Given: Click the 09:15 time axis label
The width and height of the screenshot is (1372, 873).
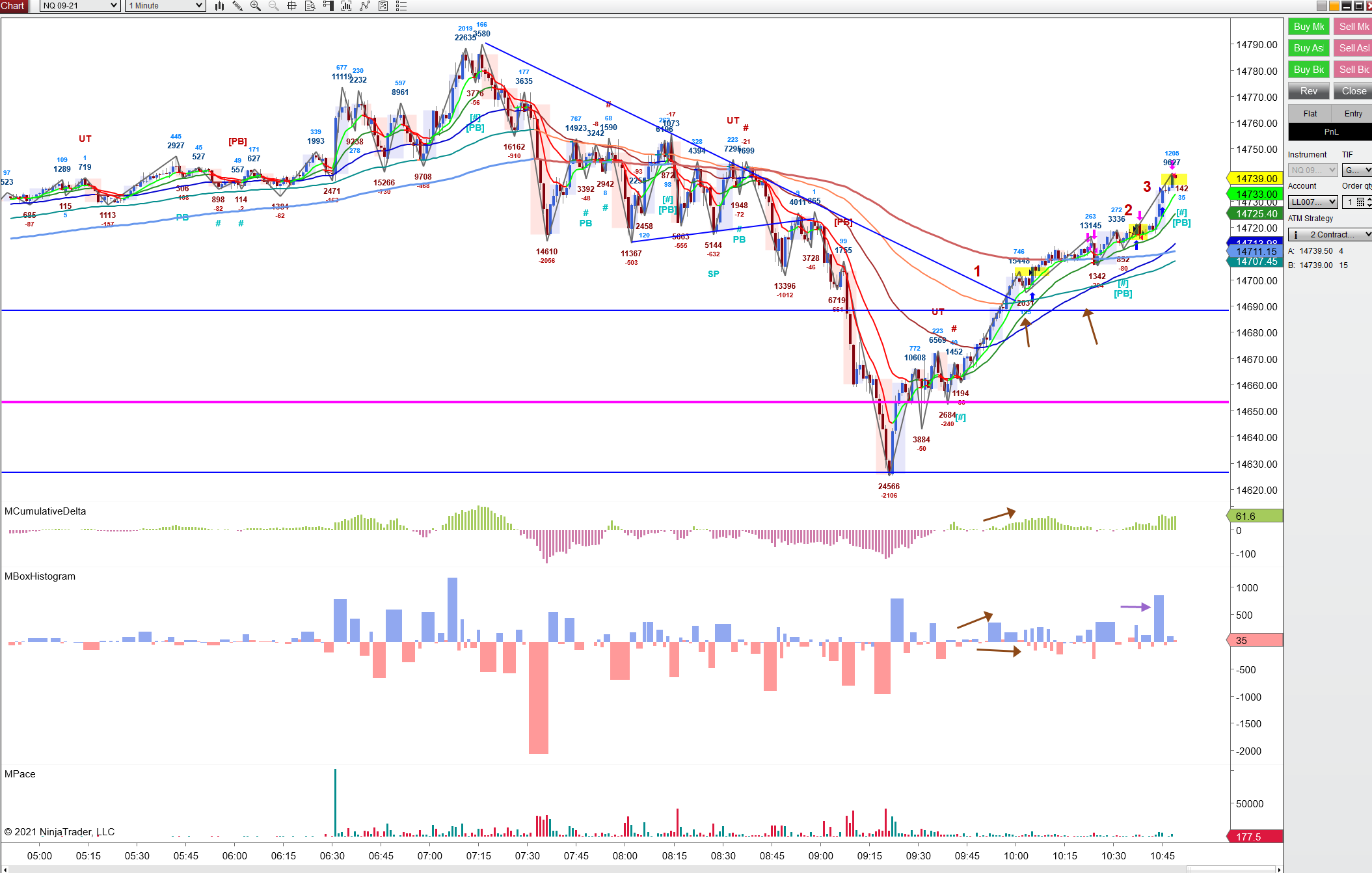Looking at the screenshot, I should (869, 855).
